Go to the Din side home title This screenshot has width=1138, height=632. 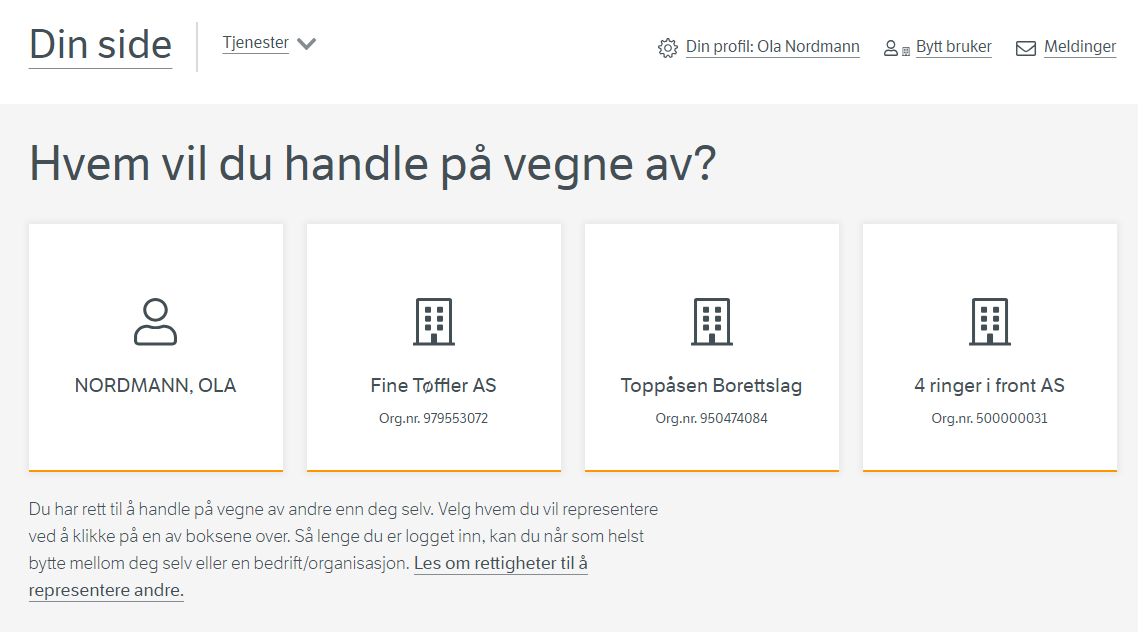[x=100, y=45]
